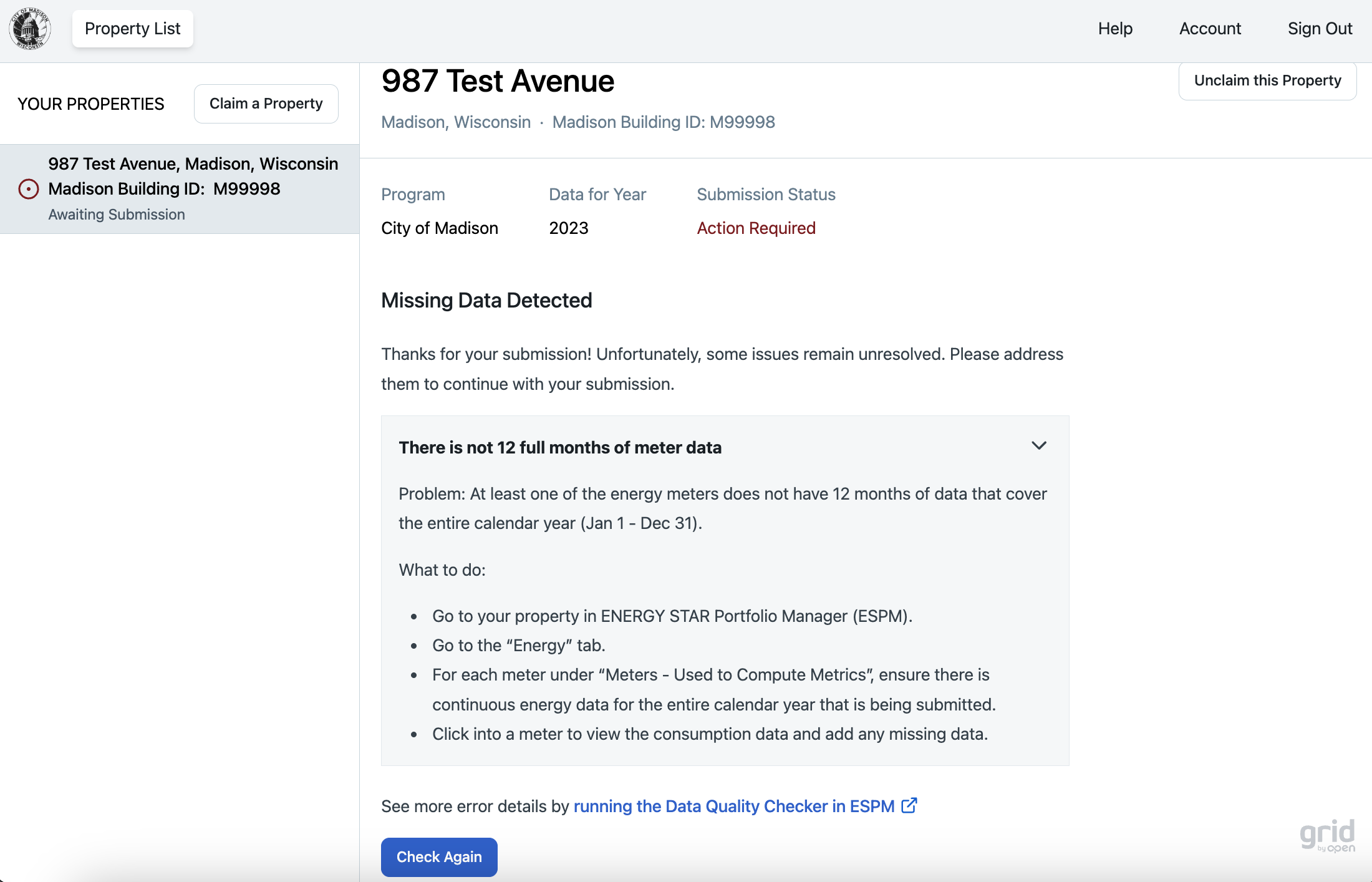Click the grid by open logo
This screenshot has width=1372, height=882.
pyautogui.click(x=1326, y=836)
